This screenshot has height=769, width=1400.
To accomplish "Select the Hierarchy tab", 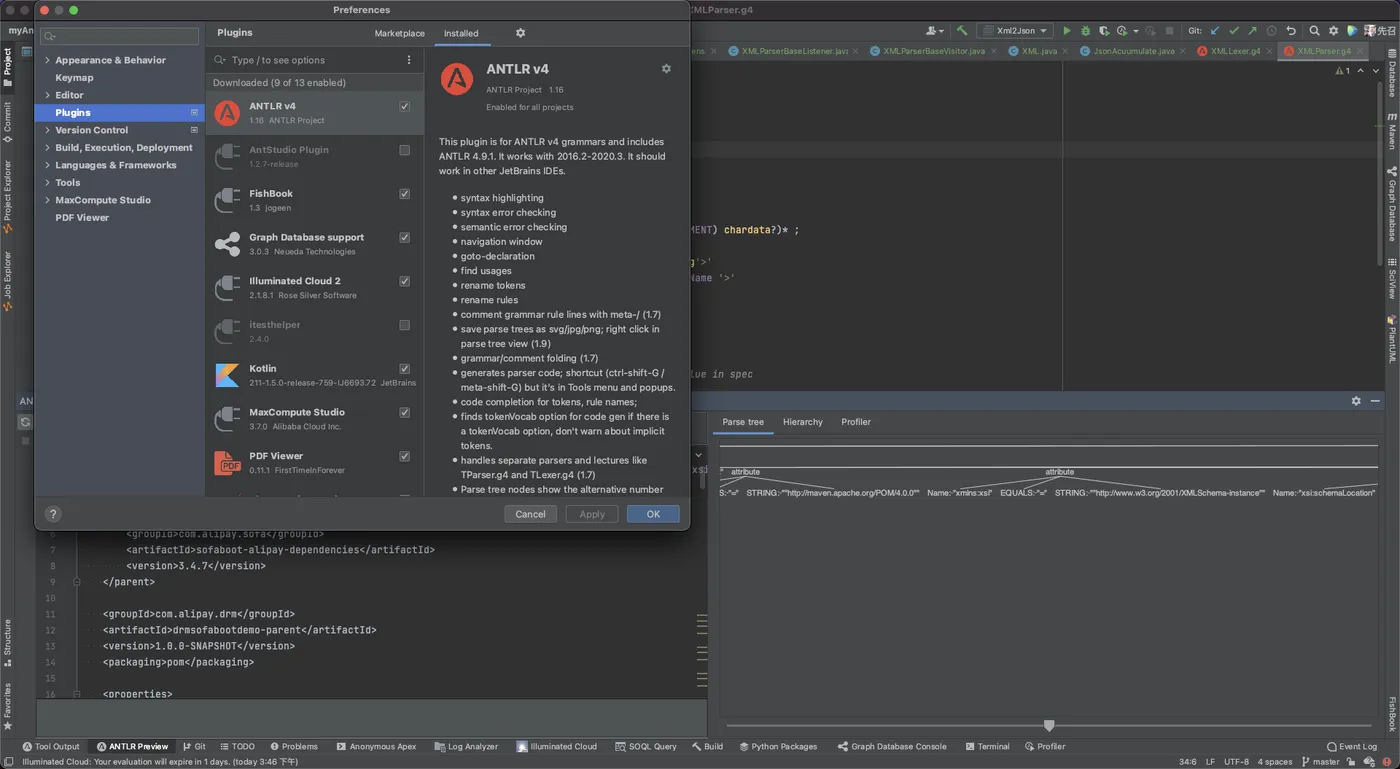I will point(803,422).
